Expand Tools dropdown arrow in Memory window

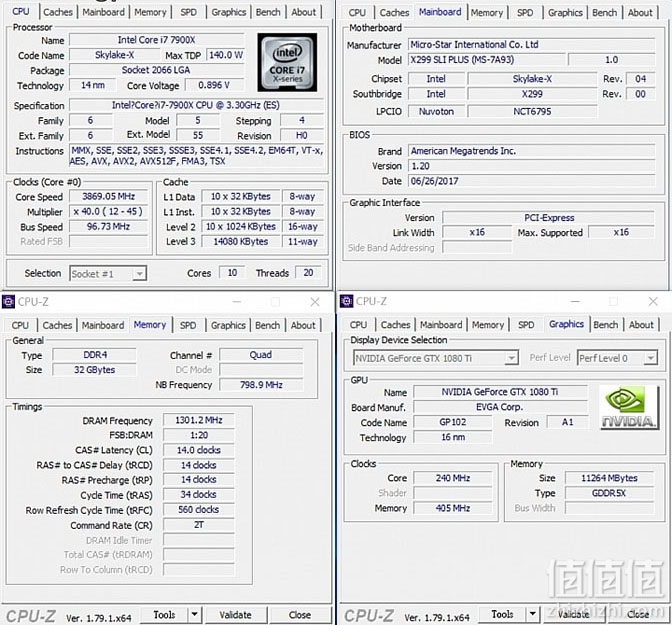tap(195, 615)
